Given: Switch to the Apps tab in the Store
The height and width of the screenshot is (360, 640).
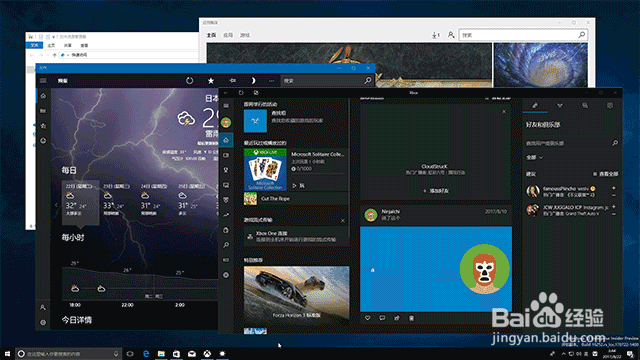Looking at the screenshot, I should tap(228, 35).
